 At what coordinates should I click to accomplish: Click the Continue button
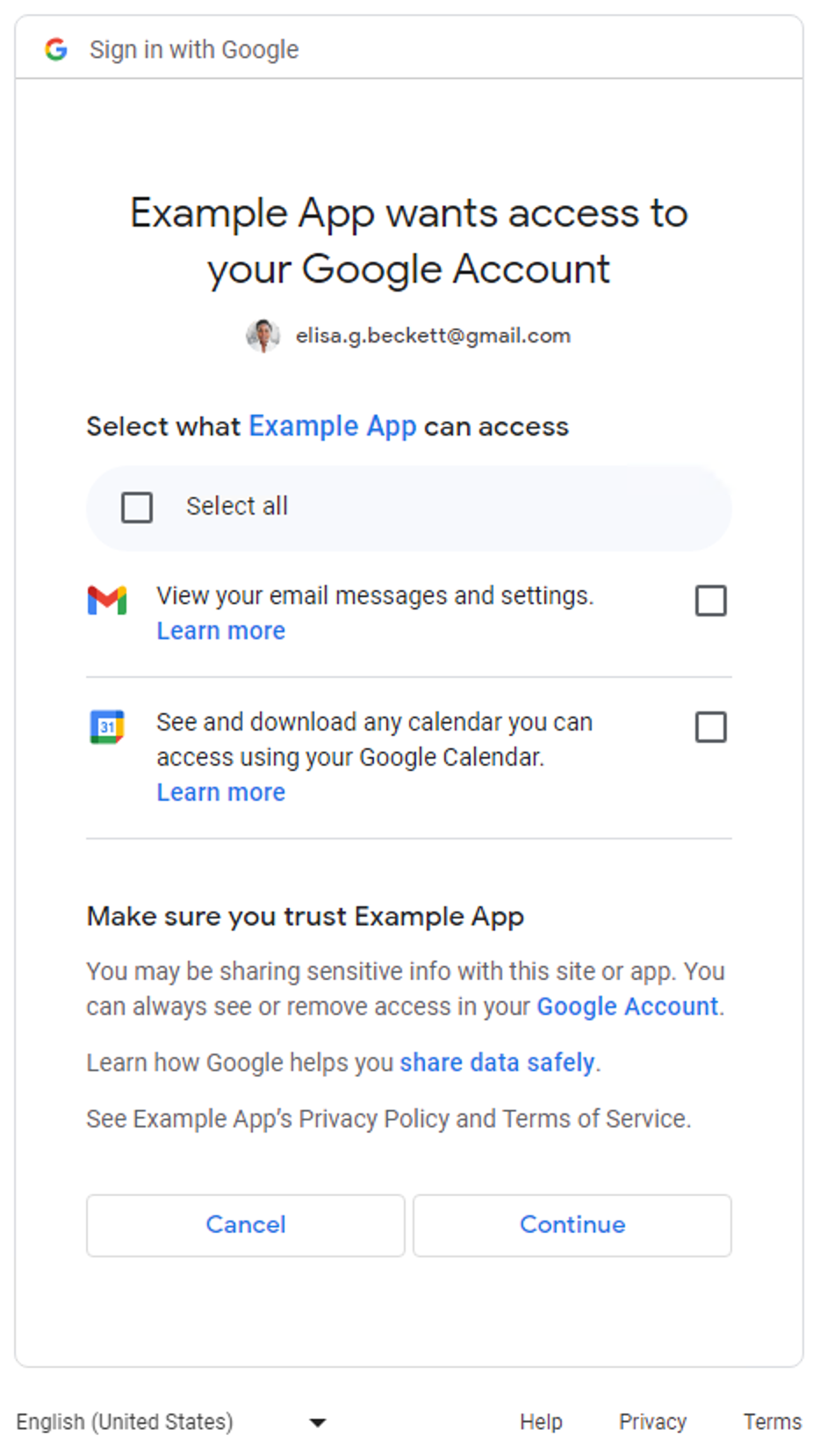coord(572,1225)
